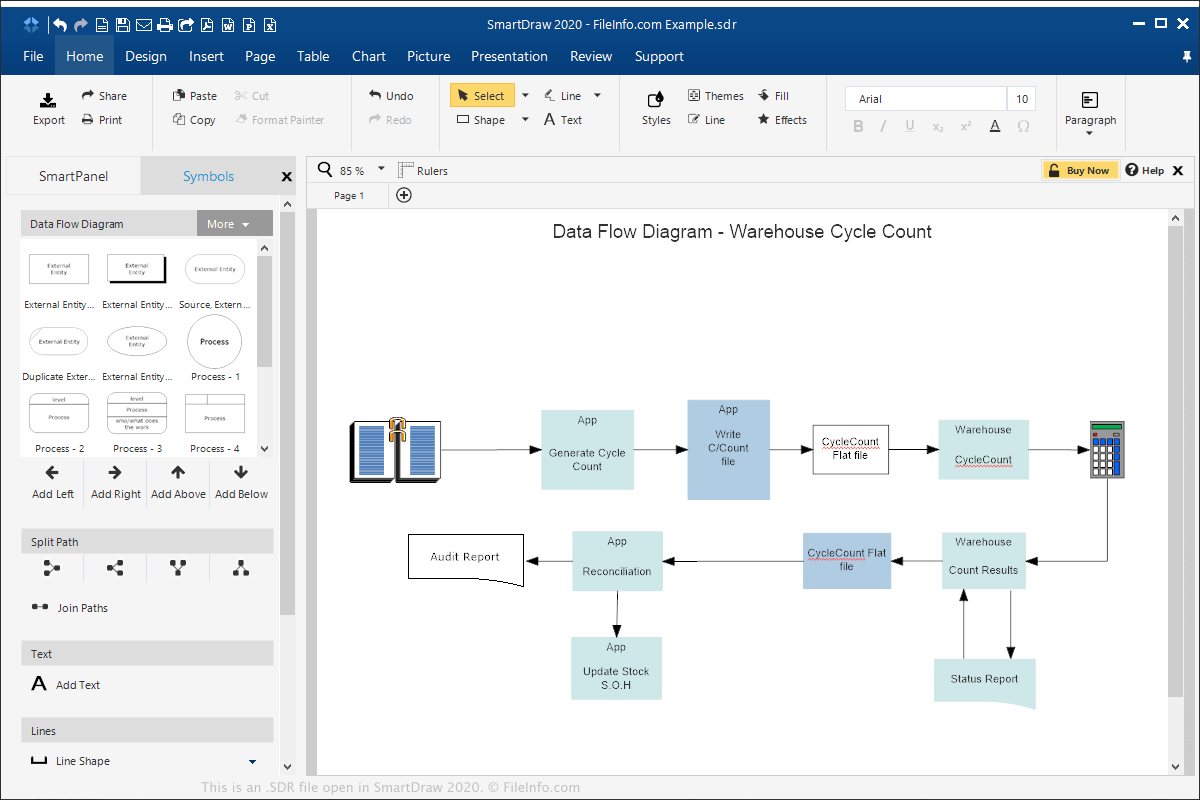Close the SmartPanel with the X
This screenshot has width=1200, height=800.
[286, 176]
